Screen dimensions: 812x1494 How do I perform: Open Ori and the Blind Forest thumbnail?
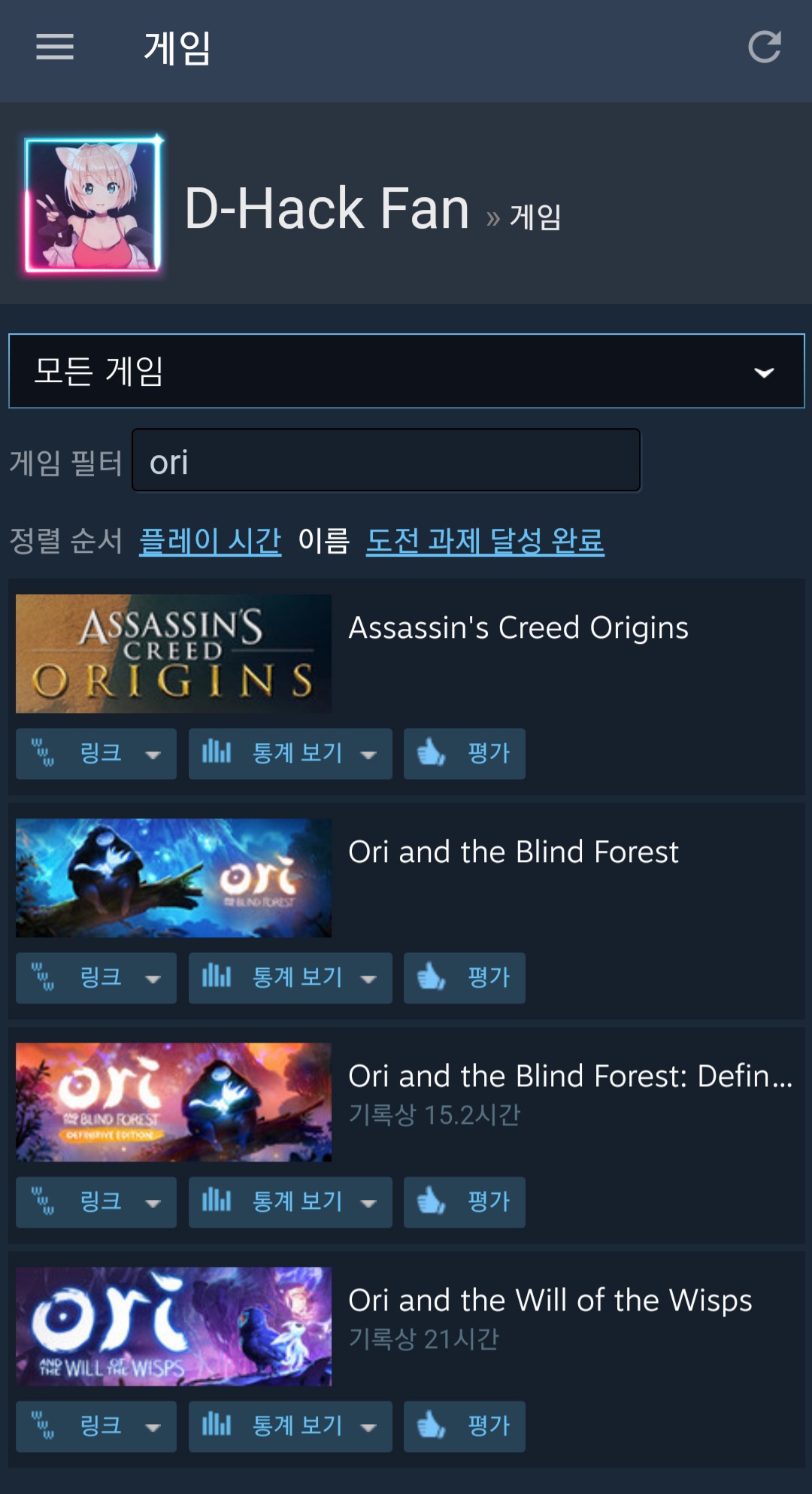[174, 878]
